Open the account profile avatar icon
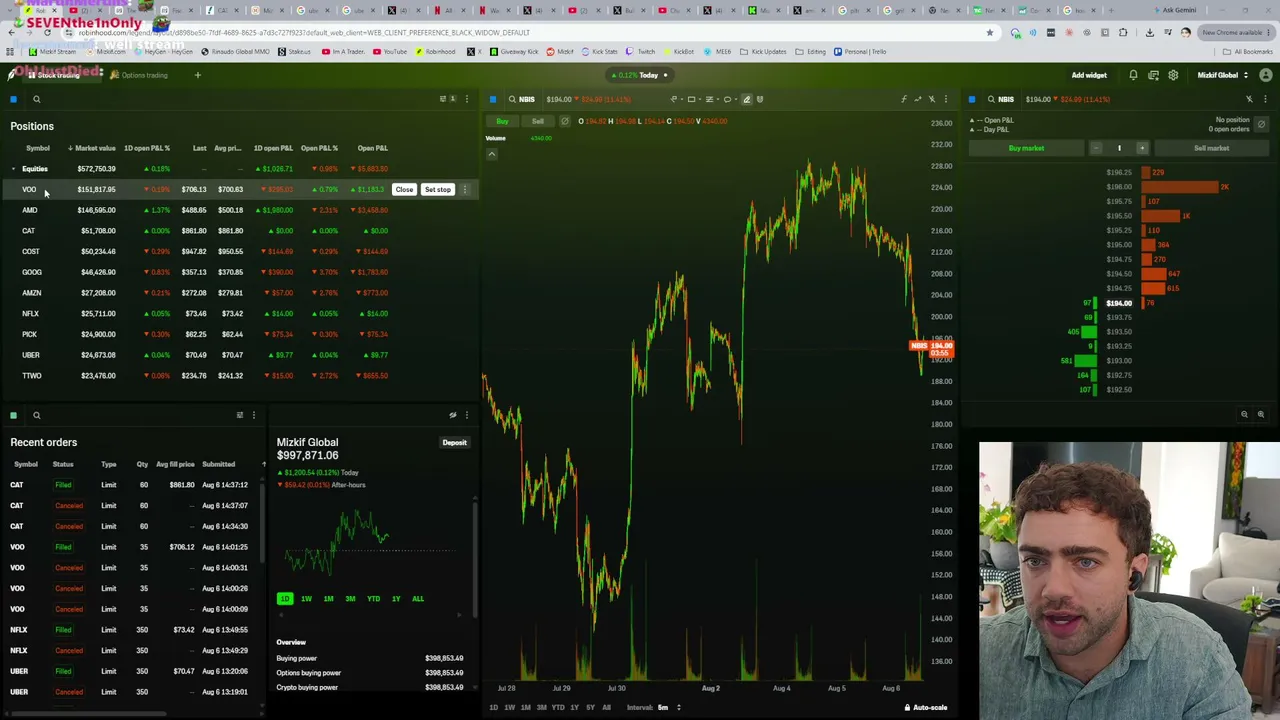 pos(1266,75)
